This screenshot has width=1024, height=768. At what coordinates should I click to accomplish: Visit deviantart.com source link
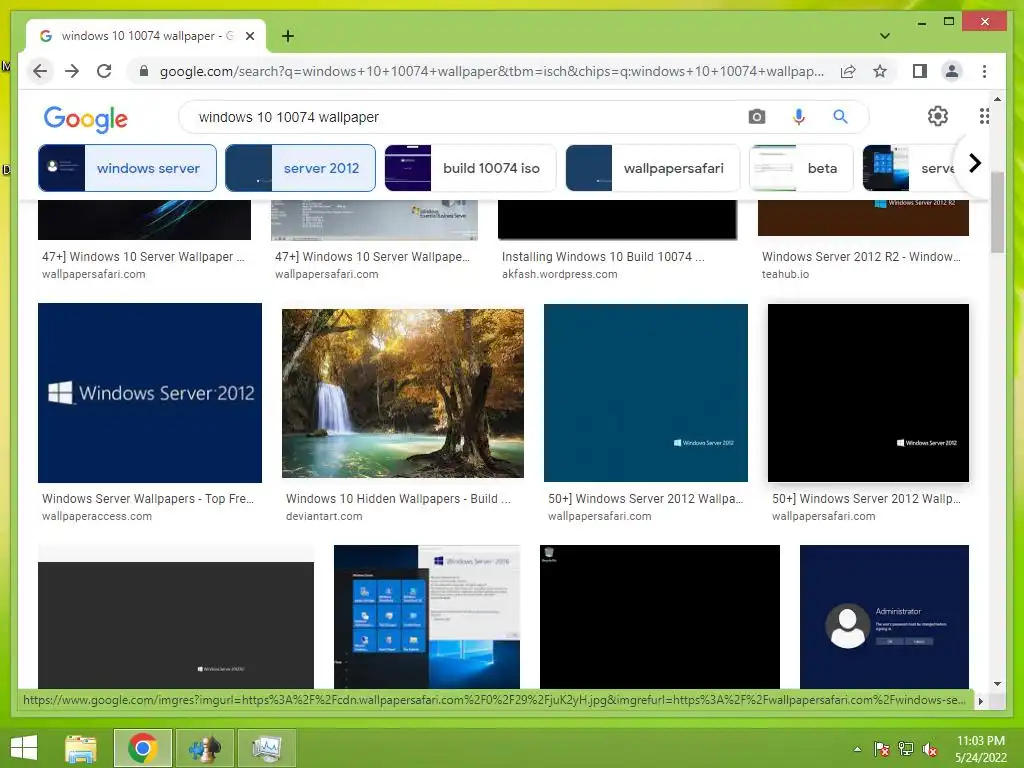324,516
